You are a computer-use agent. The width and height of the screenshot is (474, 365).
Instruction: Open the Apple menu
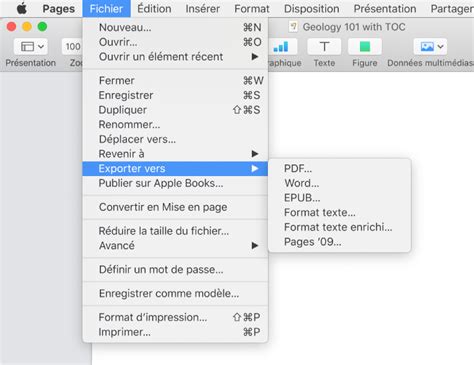[x=22, y=9]
